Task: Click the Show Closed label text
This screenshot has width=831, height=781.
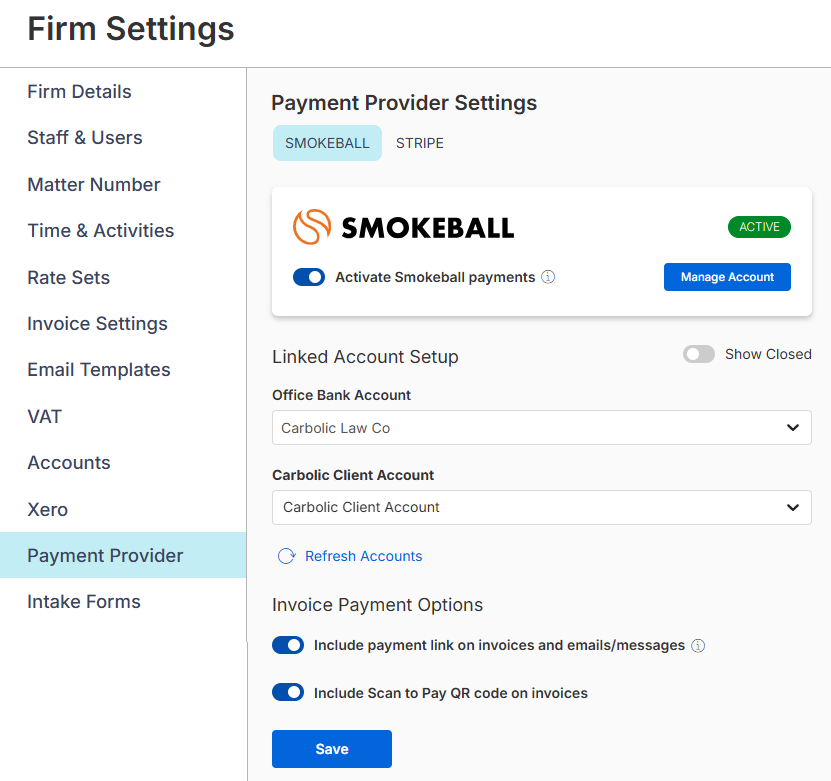Action: coord(768,354)
